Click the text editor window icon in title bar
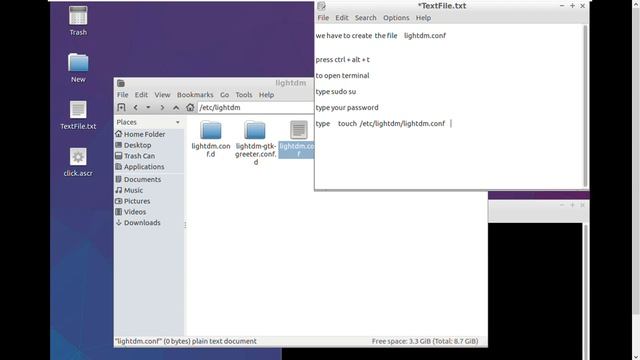The width and height of the screenshot is (640, 360). pyautogui.click(x=322, y=6)
